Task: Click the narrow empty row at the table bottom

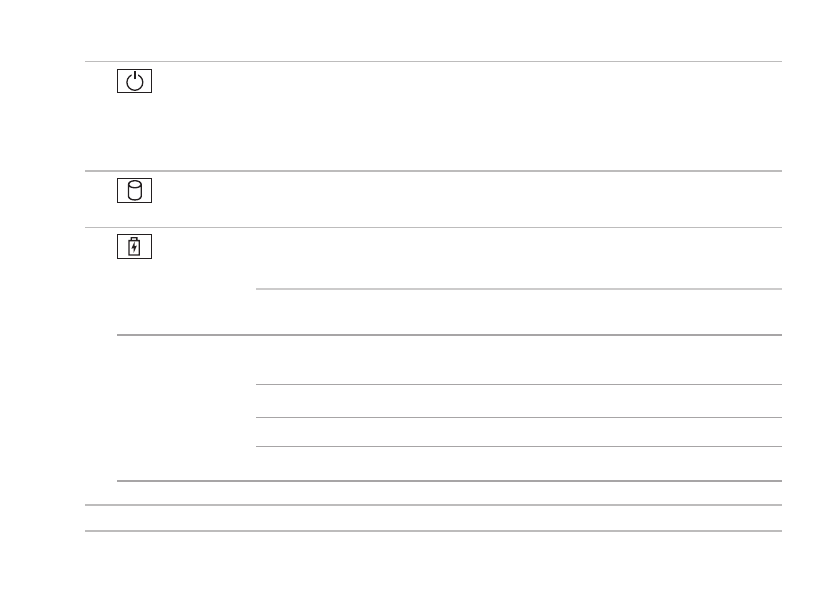Action: pyautogui.click(x=432, y=518)
